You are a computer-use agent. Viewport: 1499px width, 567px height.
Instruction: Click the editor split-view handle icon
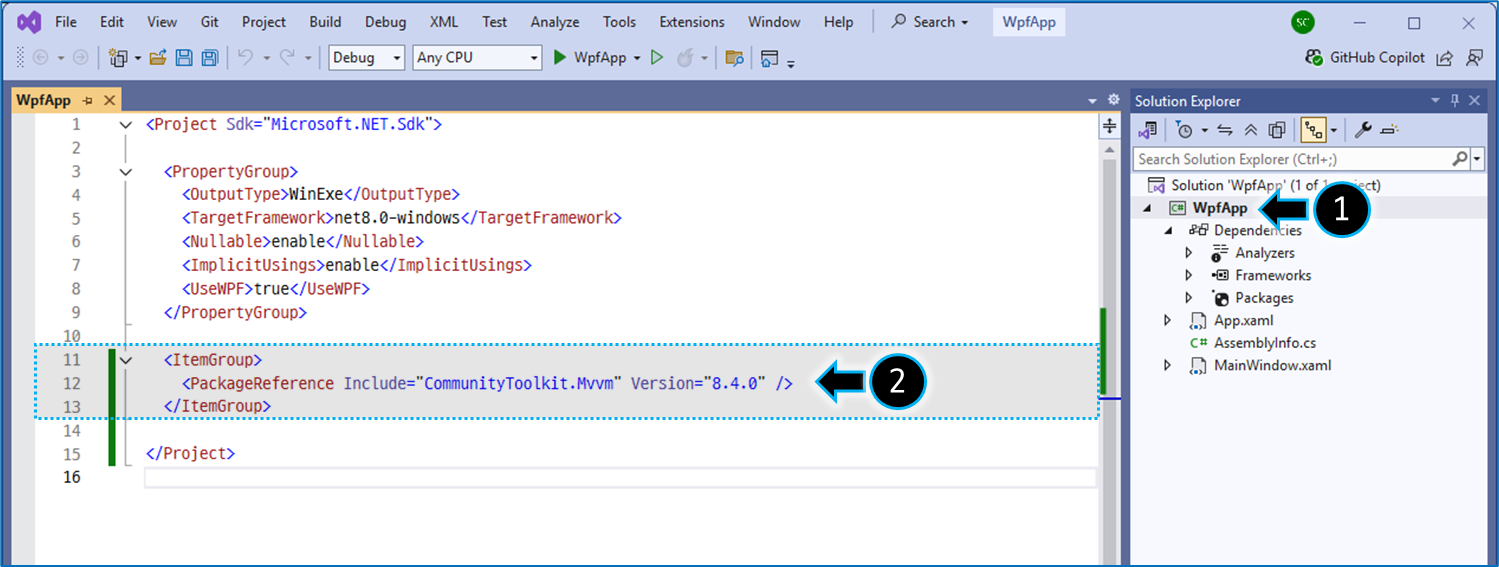pyautogui.click(x=1109, y=126)
